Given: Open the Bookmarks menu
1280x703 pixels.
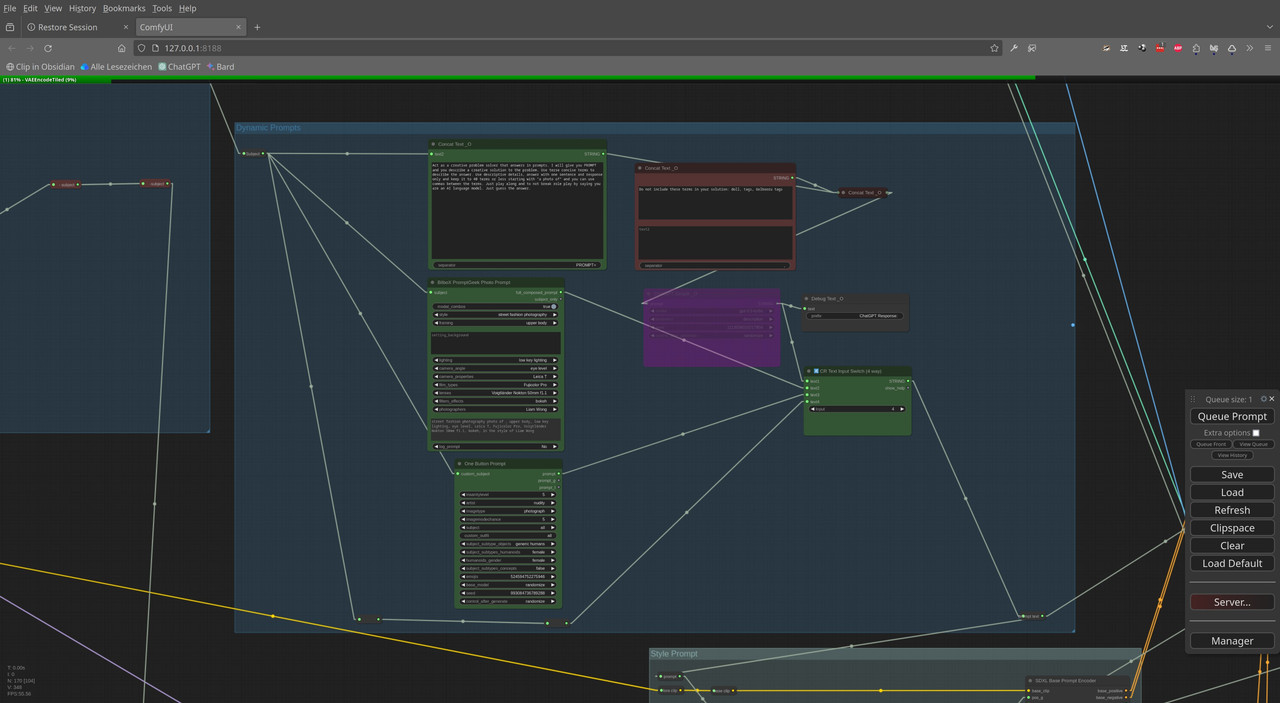Looking at the screenshot, I should 124,8.
